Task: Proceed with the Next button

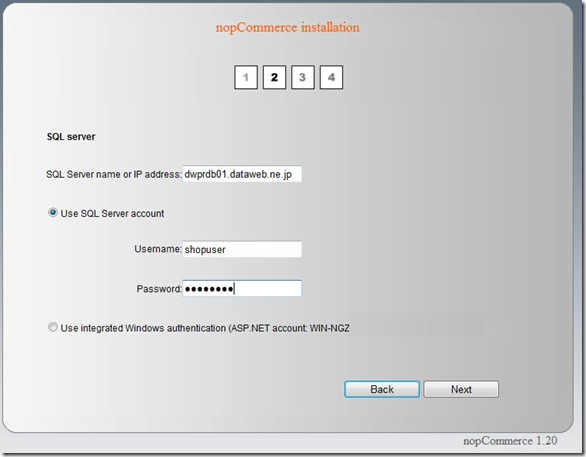Action: tap(461, 389)
